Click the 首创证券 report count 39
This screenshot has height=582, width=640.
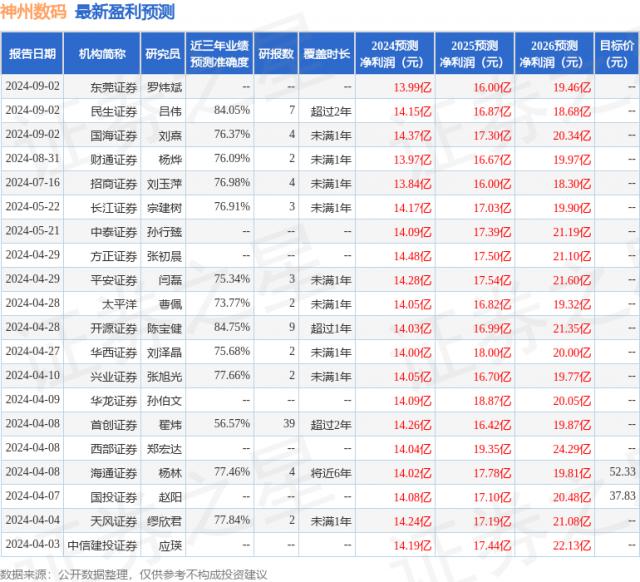pos(287,424)
